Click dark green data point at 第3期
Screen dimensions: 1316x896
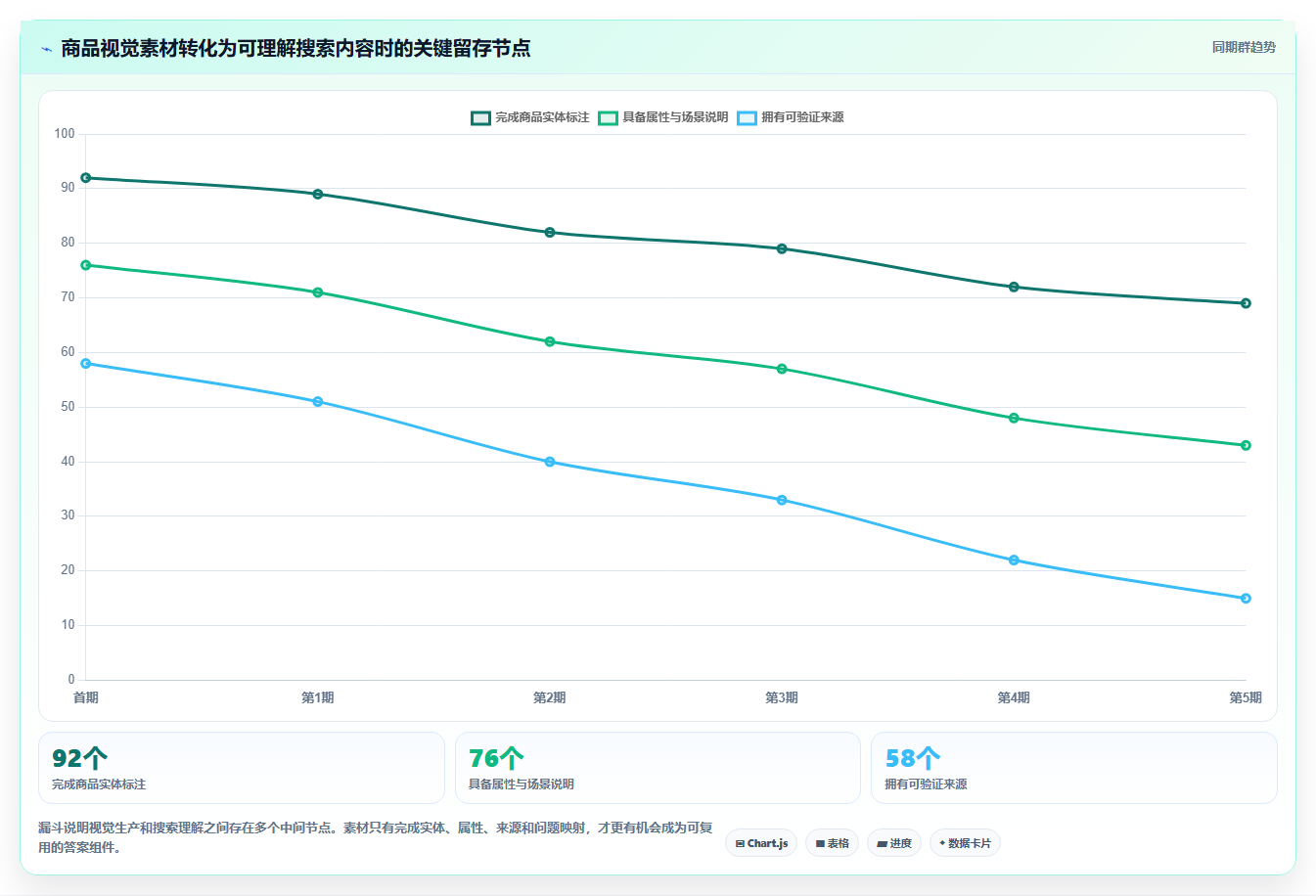pyautogui.click(x=782, y=248)
